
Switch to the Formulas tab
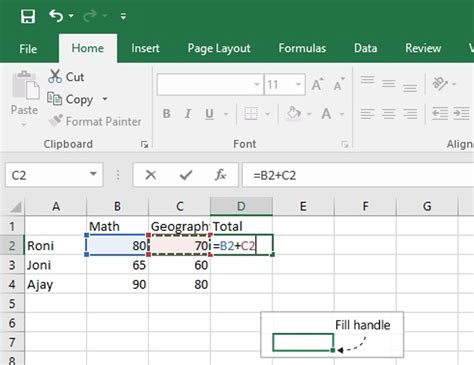[302, 48]
